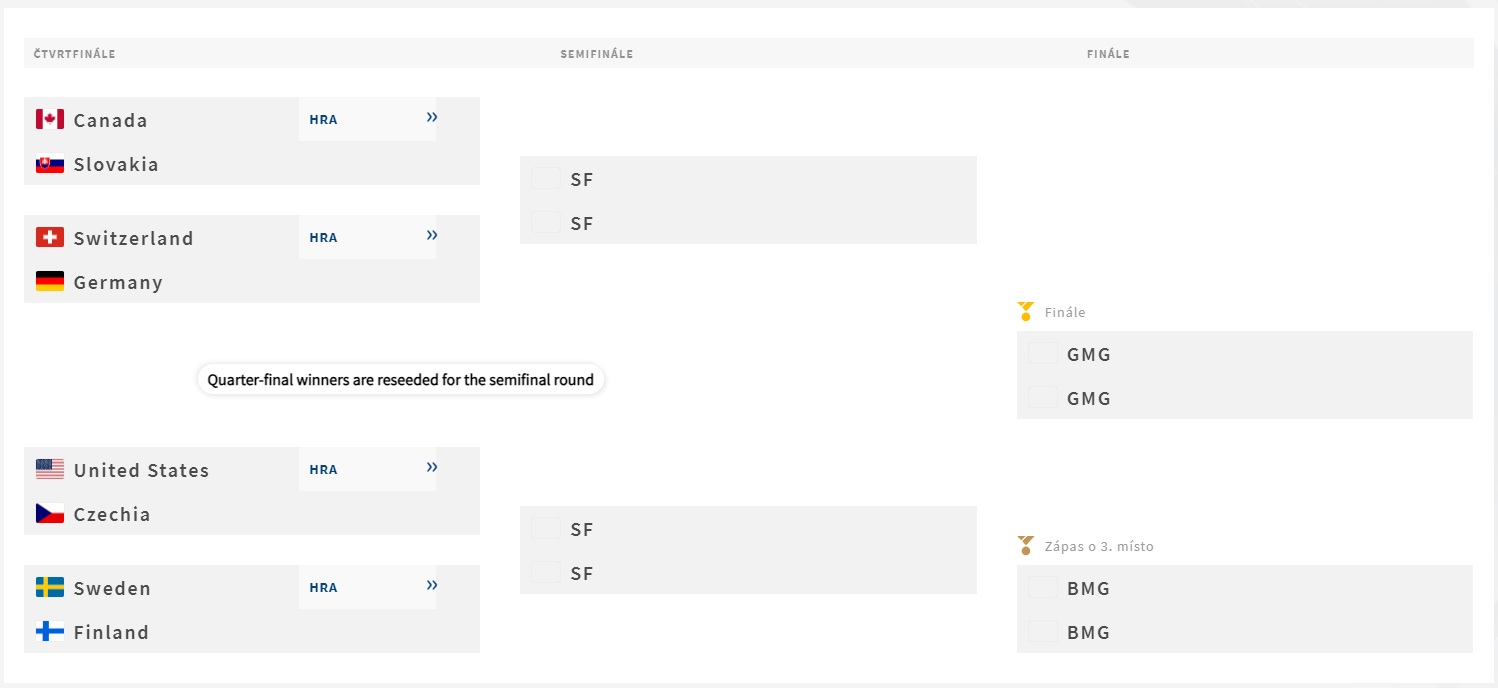Open HRA link for Canada match

pyautogui.click(x=323, y=120)
